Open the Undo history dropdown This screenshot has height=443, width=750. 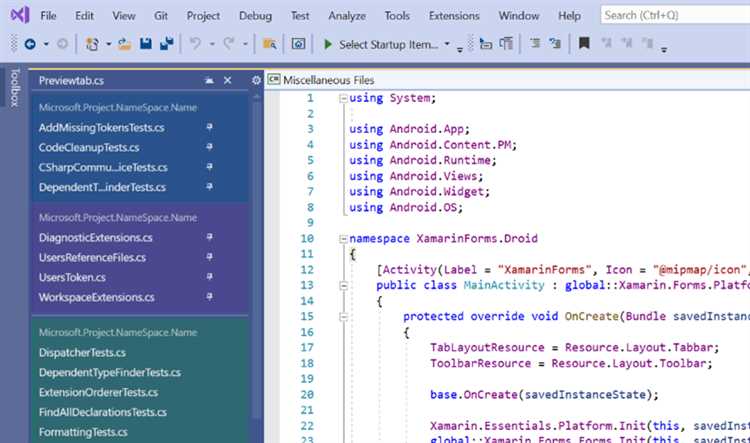tap(212, 44)
